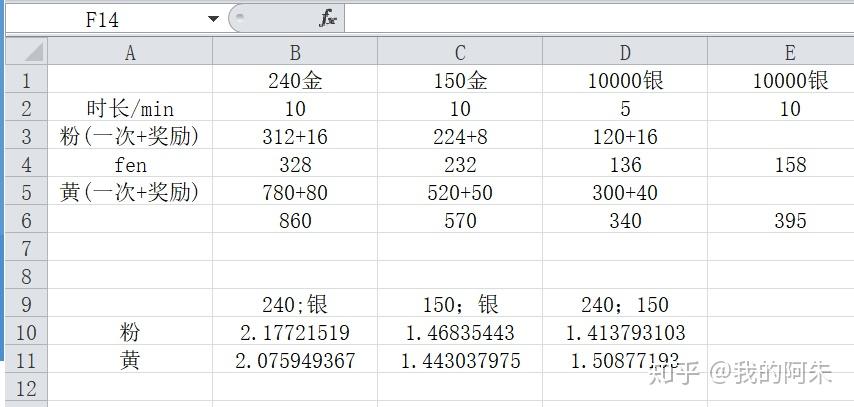Click cell containing 120+16
854x407 pixels.
coord(625,136)
